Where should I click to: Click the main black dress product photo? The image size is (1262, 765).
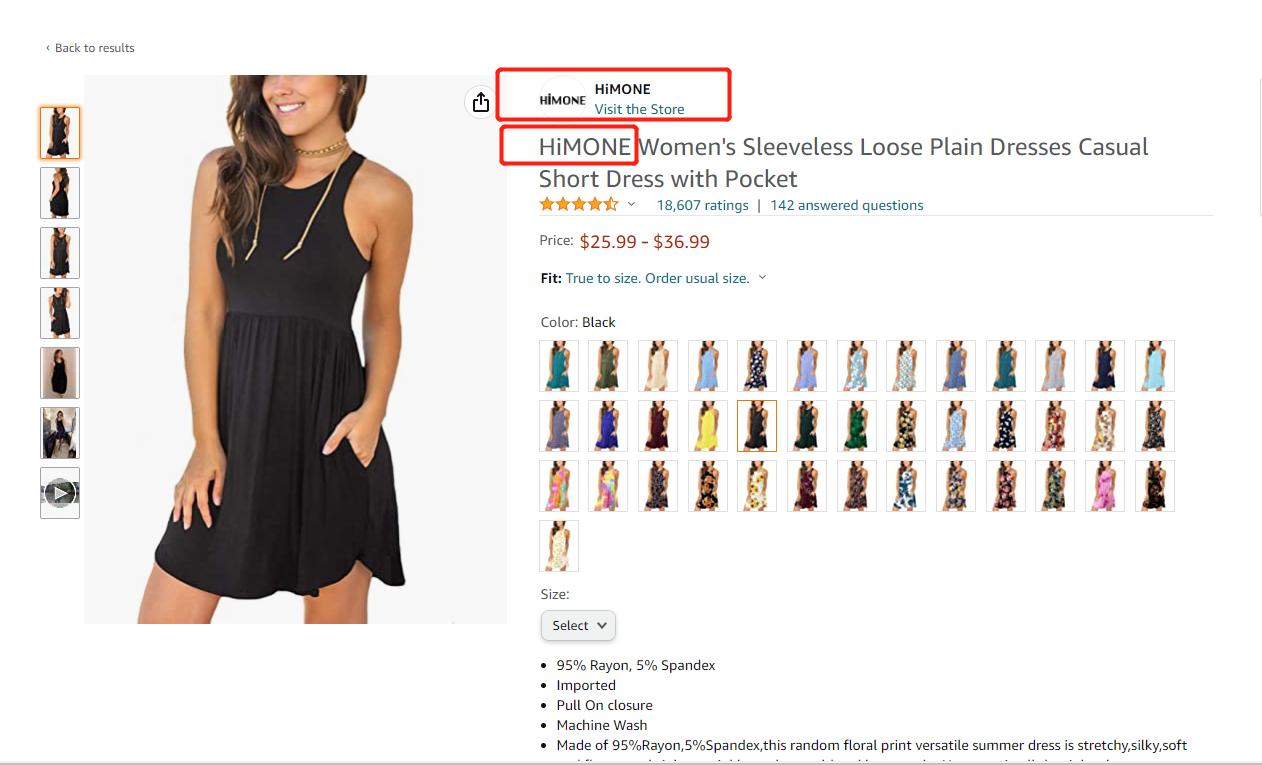pyautogui.click(x=295, y=349)
